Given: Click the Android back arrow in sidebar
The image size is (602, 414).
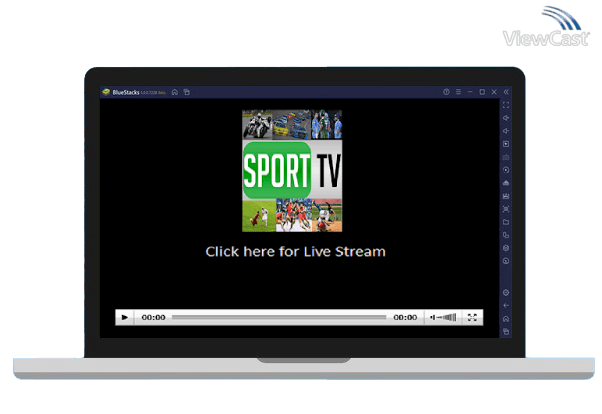Looking at the screenshot, I should (506, 306).
